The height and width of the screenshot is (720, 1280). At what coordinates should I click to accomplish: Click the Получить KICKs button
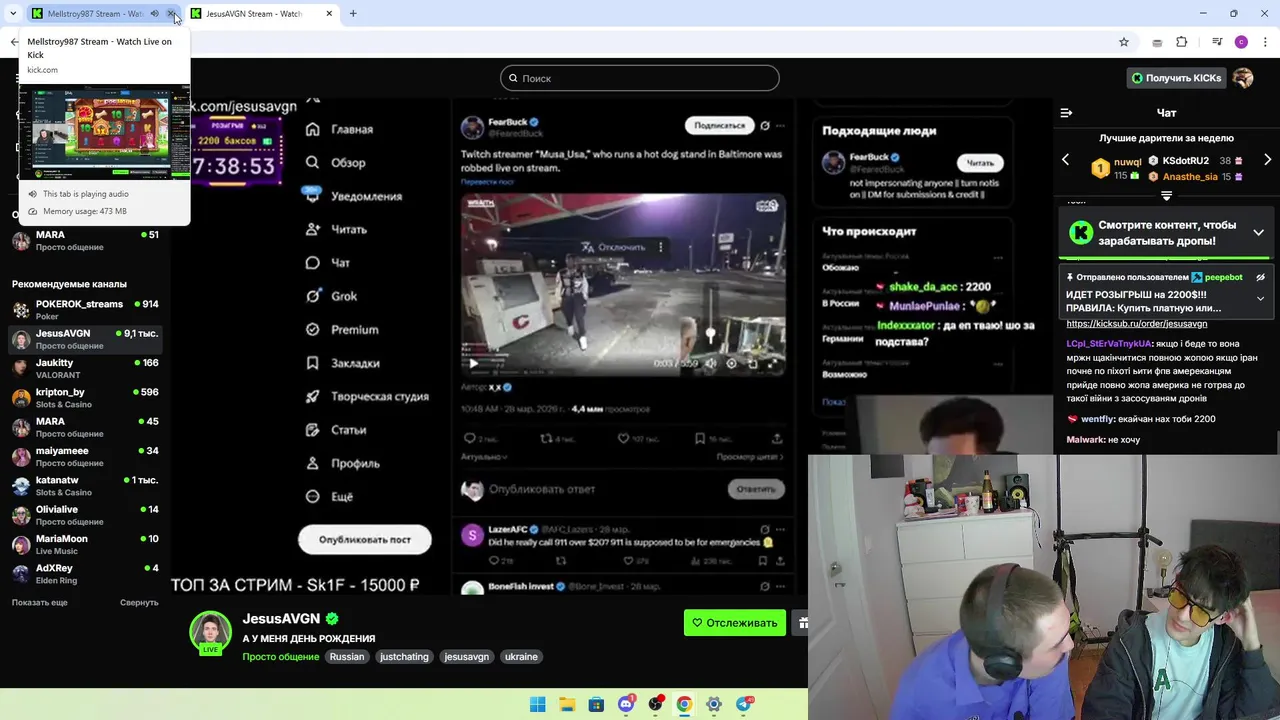point(1175,78)
